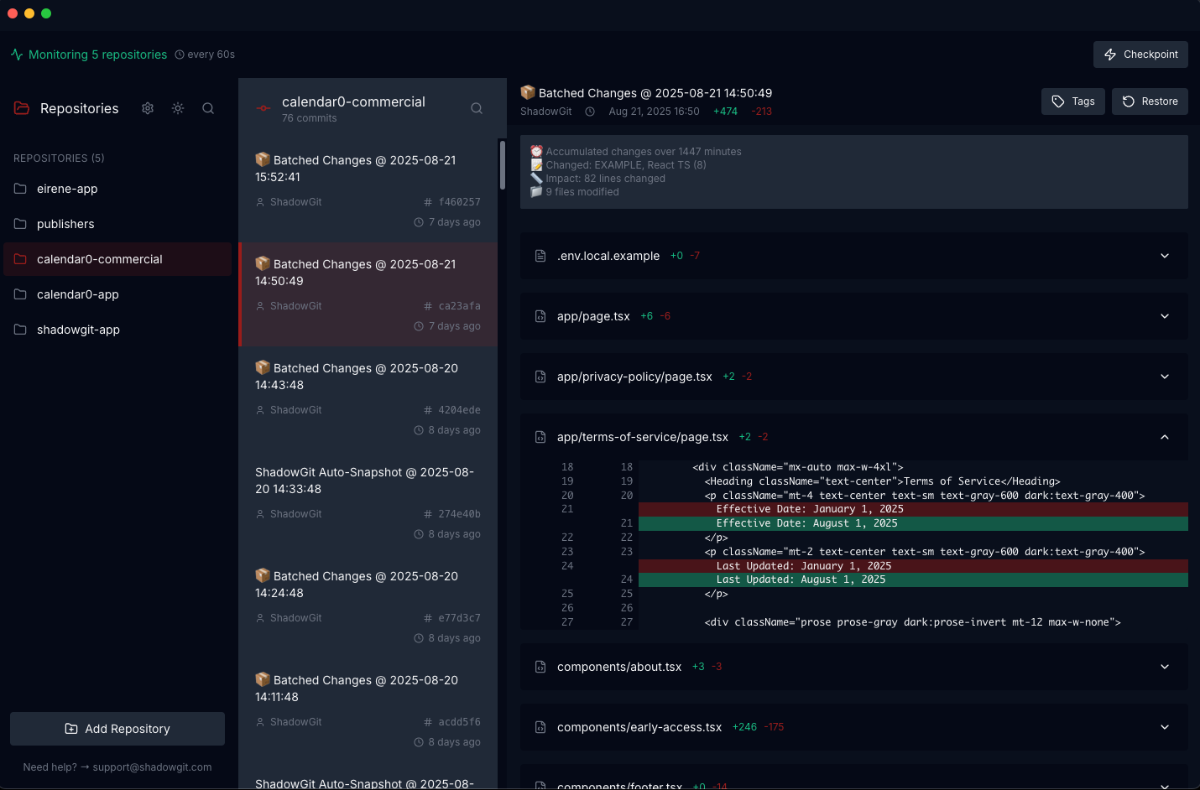
Task: Click the commit icon beside calendar0-commercial title
Action: pyautogui.click(x=264, y=108)
